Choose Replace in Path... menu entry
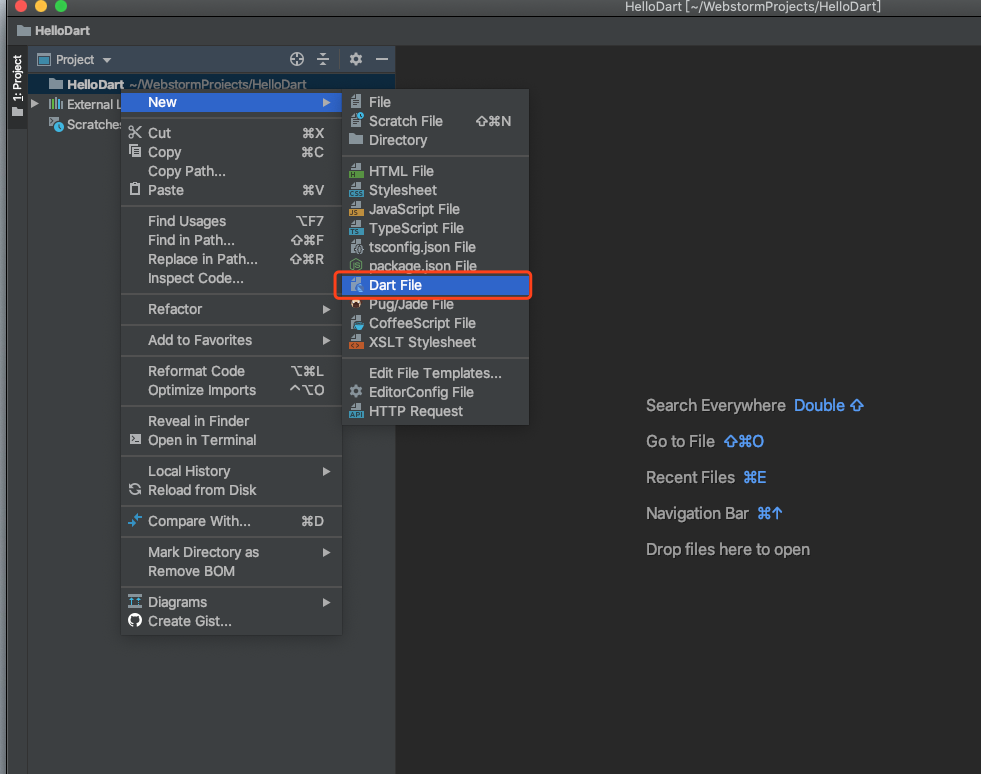The width and height of the screenshot is (981, 774). [231, 259]
